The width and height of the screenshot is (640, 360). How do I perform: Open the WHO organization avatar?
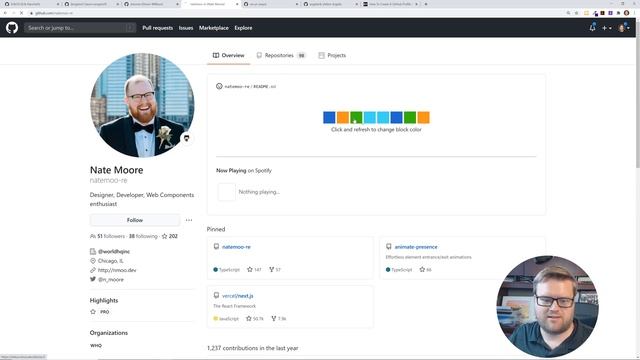pos(96,345)
